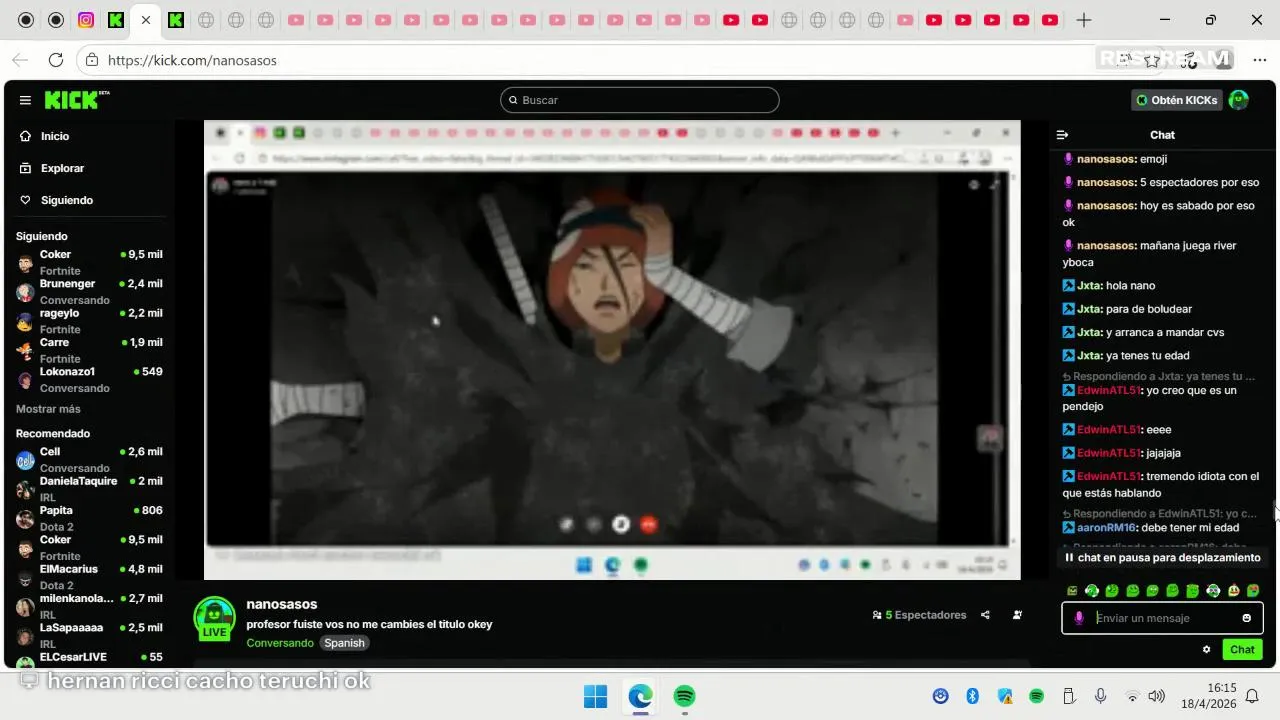The width and height of the screenshot is (1280, 720).
Task: Click the Bluetooth tray icon
Action: [x=972, y=696]
